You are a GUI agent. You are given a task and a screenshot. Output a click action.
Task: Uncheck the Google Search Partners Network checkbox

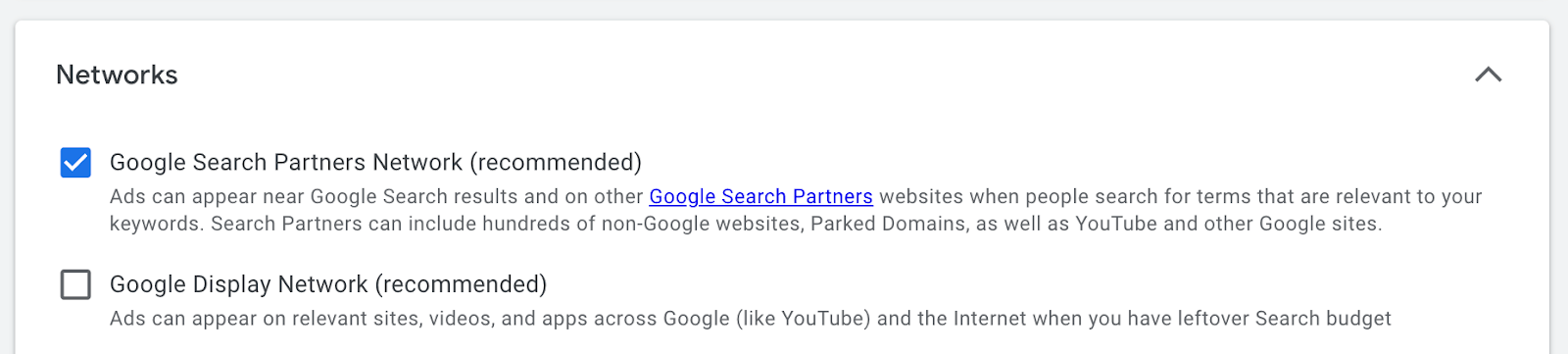pos(75,163)
